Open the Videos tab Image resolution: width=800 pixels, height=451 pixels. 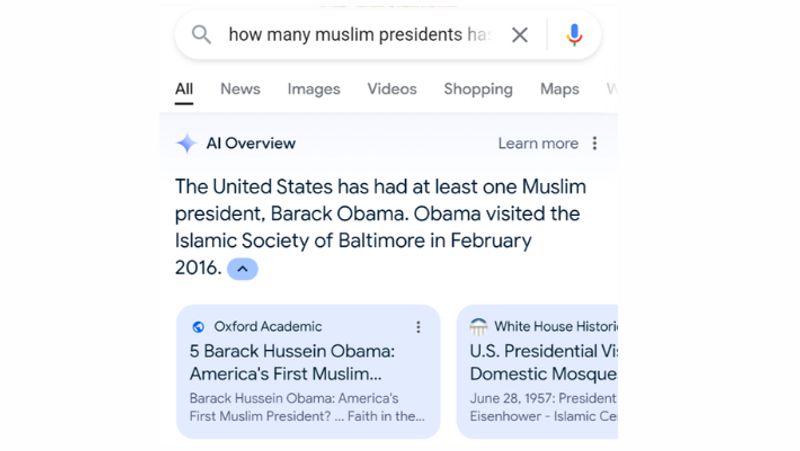coord(392,89)
